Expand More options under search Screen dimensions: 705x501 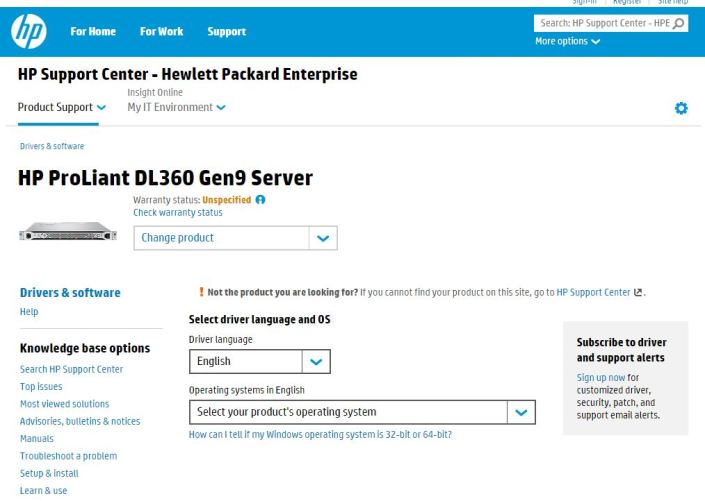click(567, 41)
